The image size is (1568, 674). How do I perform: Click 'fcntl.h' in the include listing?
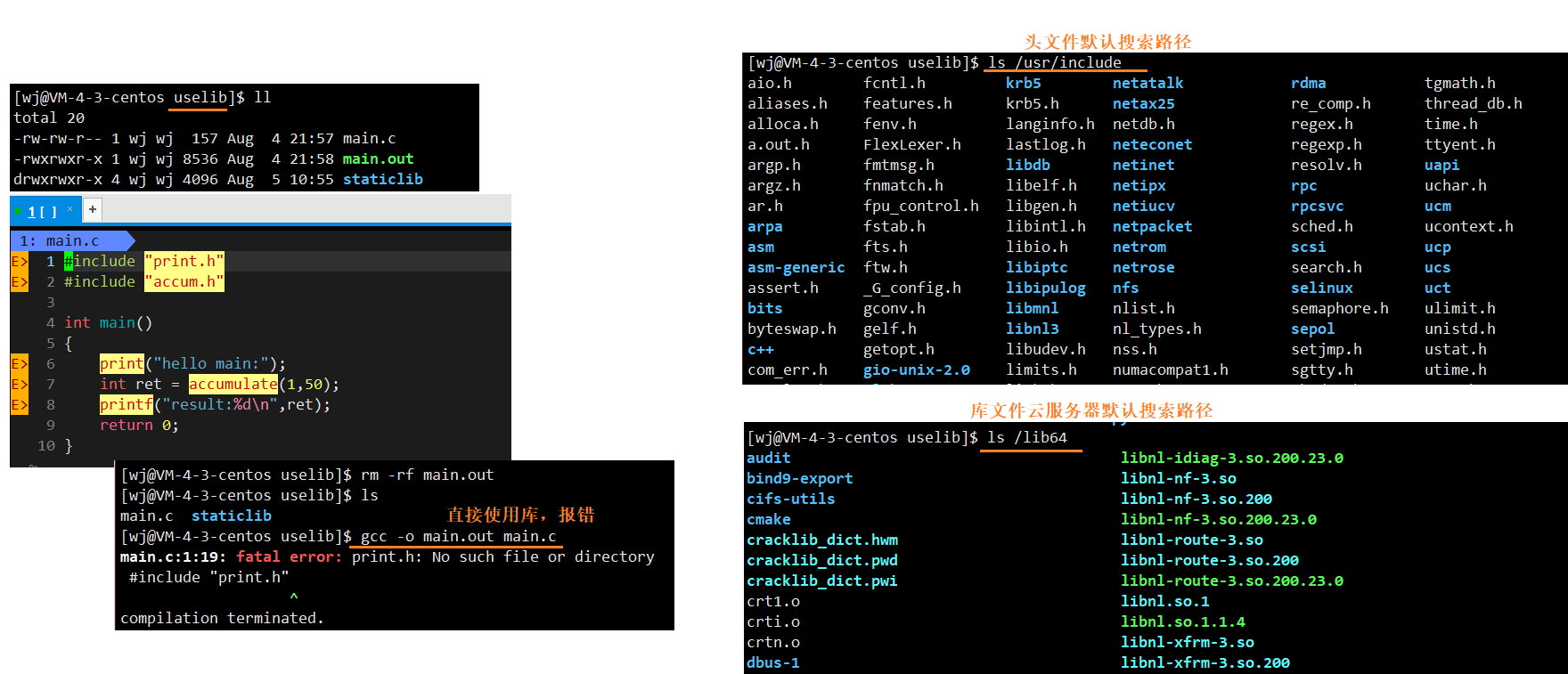click(x=894, y=83)
